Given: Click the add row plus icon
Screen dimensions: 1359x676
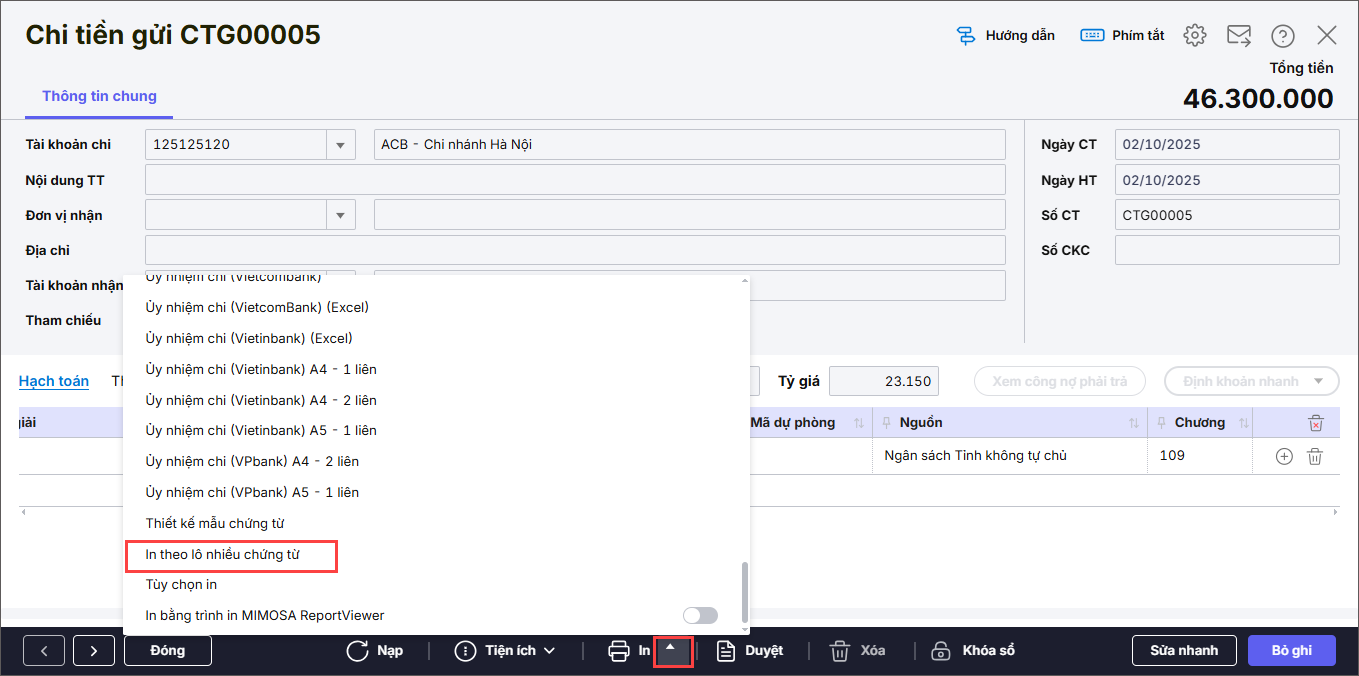Looking at the screenshot, I should (x=1284, y=456).
